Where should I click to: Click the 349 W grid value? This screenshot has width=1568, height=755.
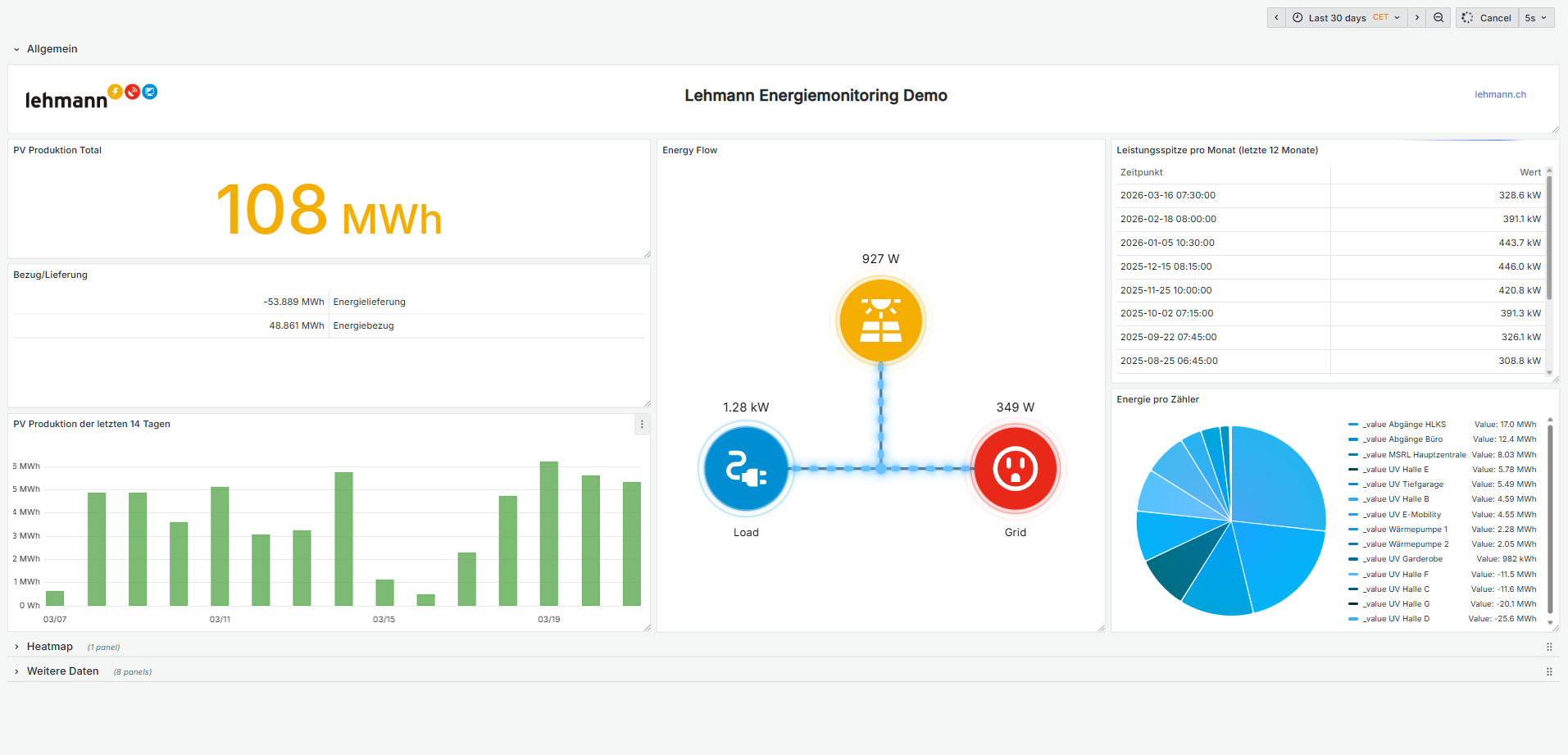coord(1015,407)
